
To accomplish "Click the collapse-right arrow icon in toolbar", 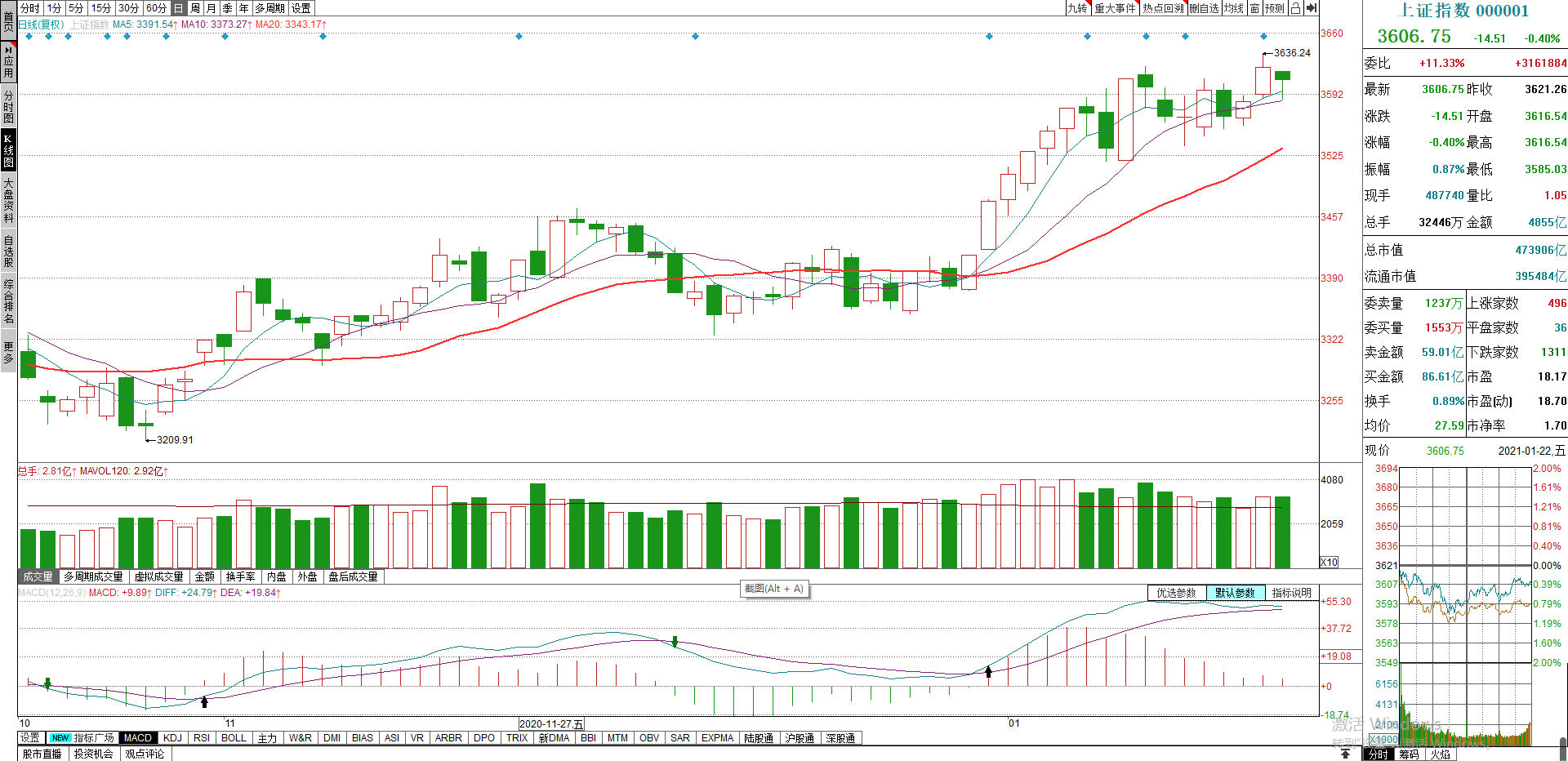I will [1311, 8].
